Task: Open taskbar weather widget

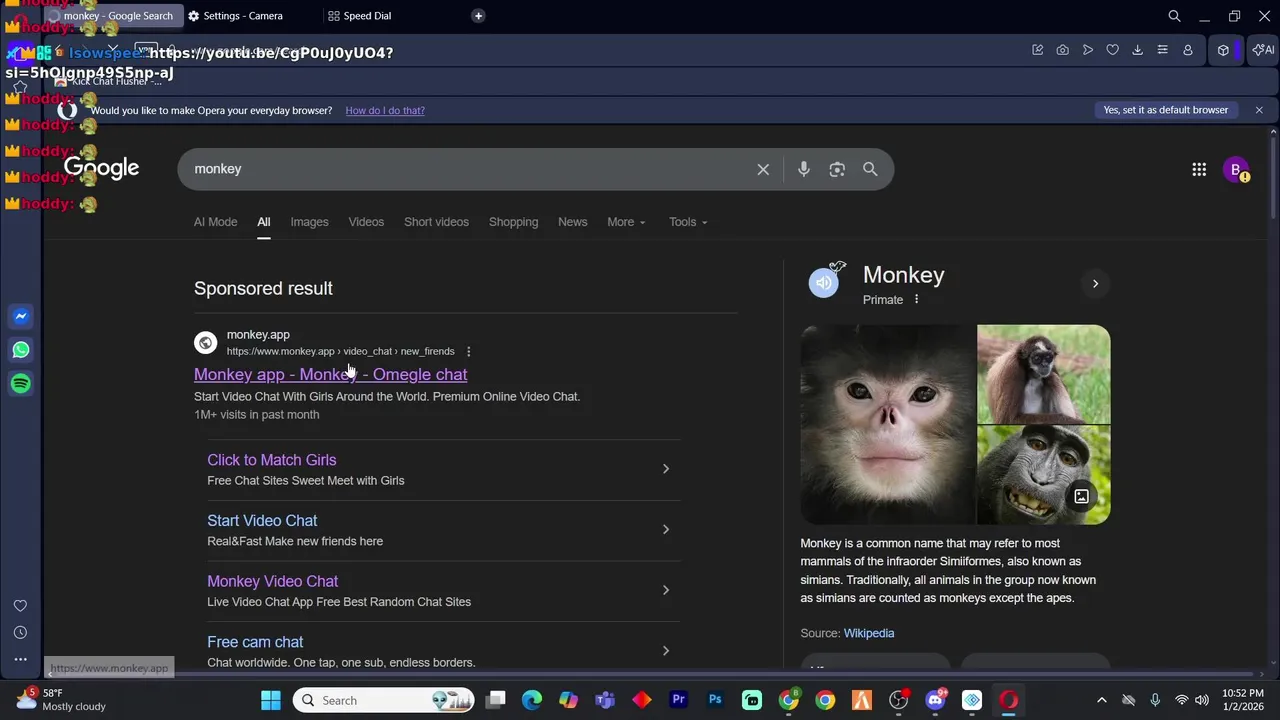Action: [x=62, y=699]
